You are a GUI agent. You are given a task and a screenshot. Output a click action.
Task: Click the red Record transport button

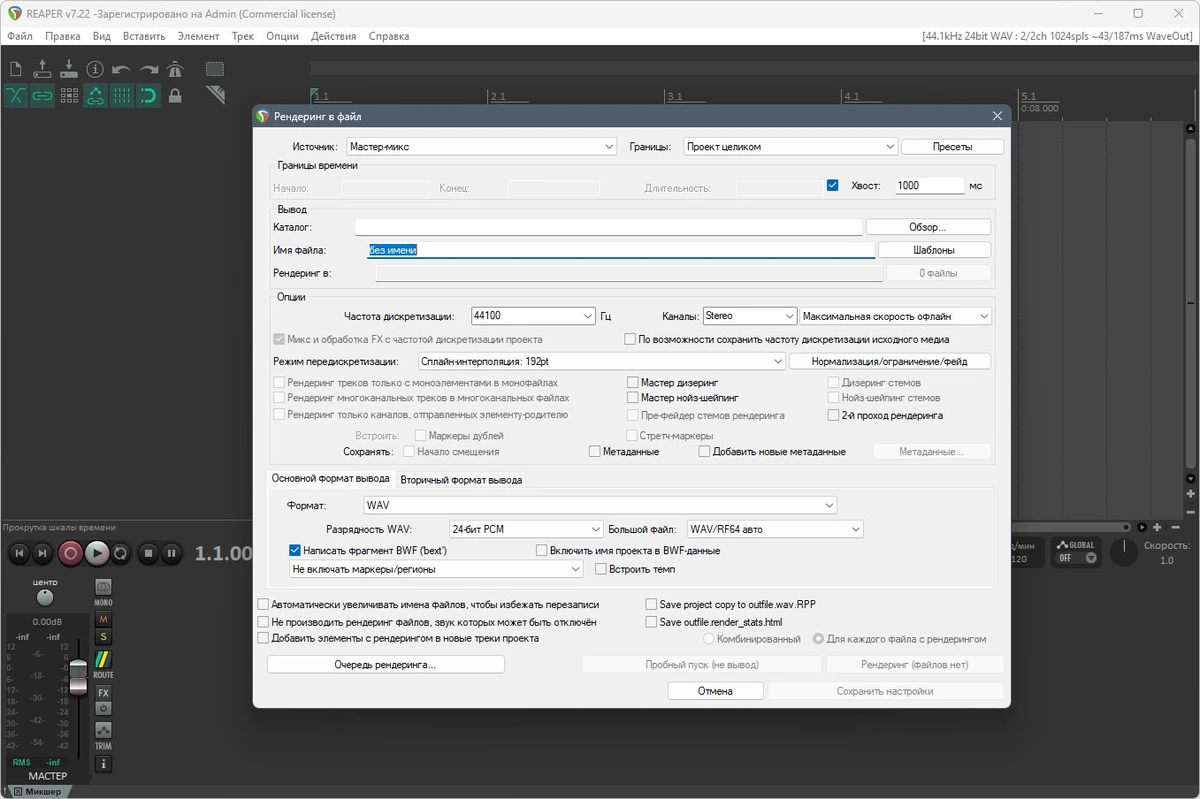(70, 552)
